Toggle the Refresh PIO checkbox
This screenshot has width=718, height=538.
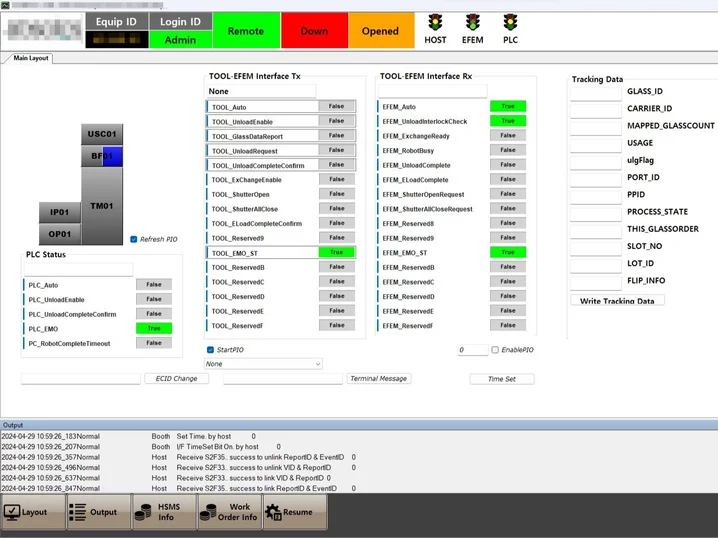134,239
